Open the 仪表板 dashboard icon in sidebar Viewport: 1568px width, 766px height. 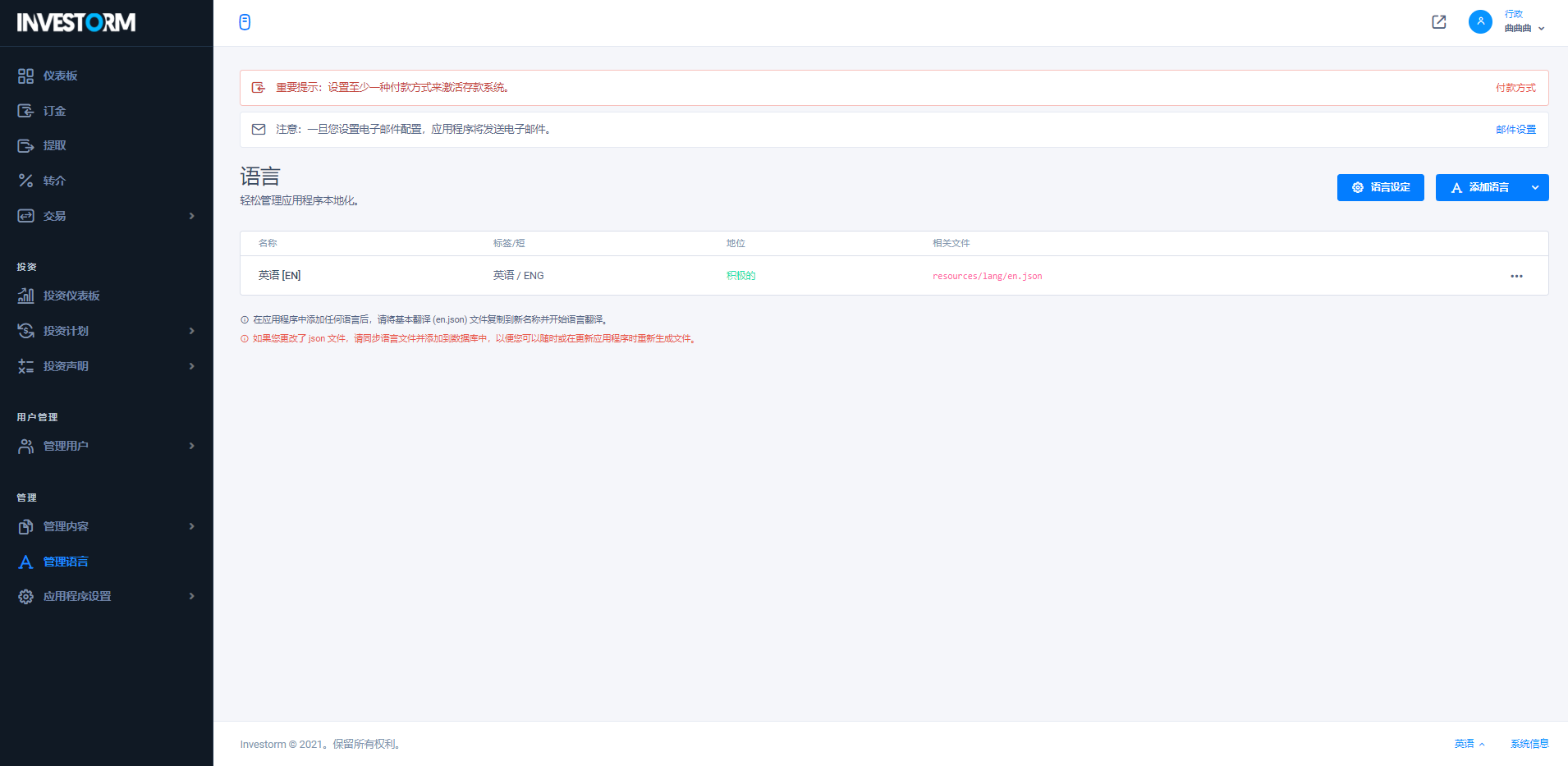coord(26,76)
